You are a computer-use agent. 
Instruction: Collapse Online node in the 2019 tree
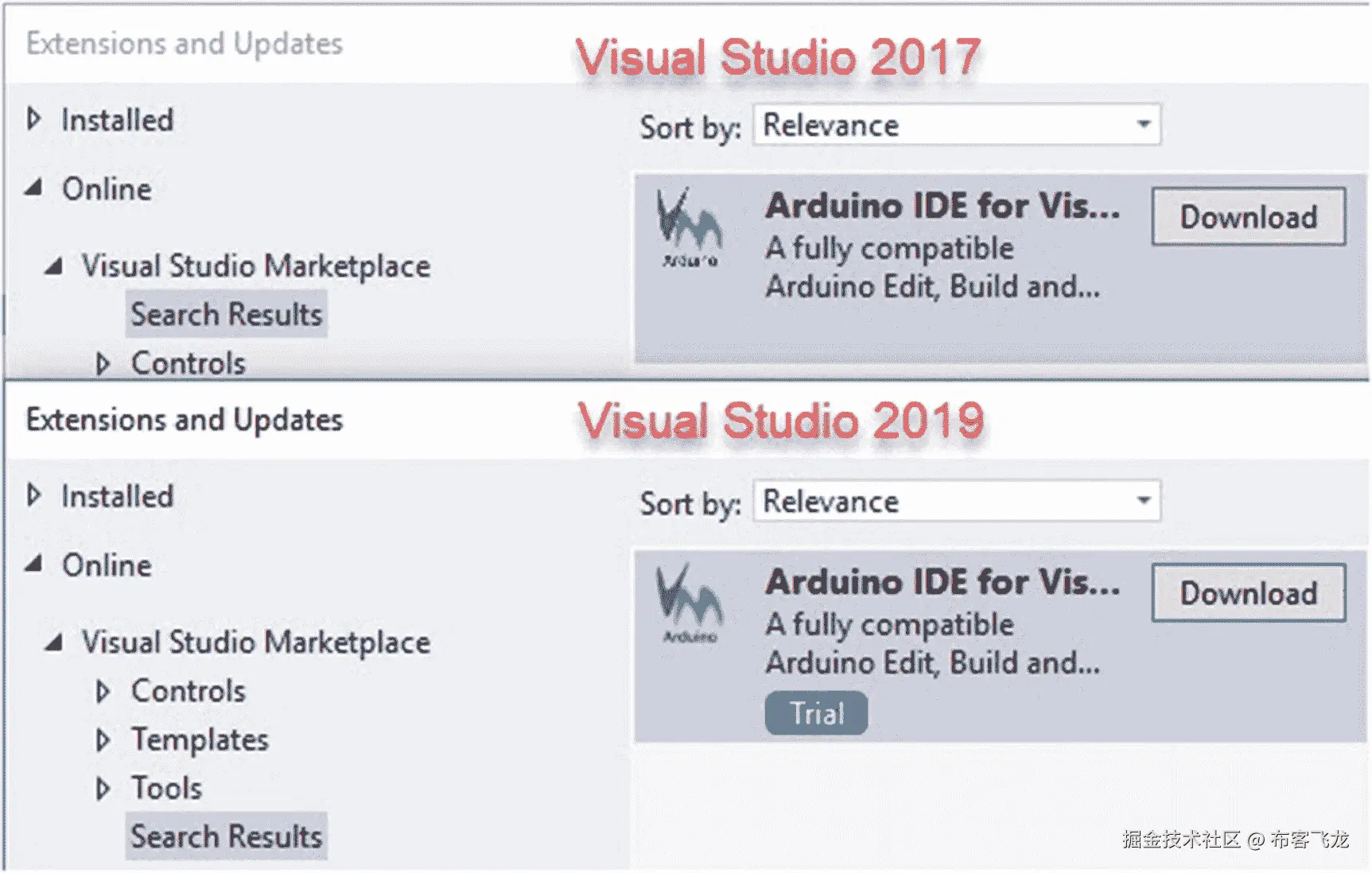point(34,565)
